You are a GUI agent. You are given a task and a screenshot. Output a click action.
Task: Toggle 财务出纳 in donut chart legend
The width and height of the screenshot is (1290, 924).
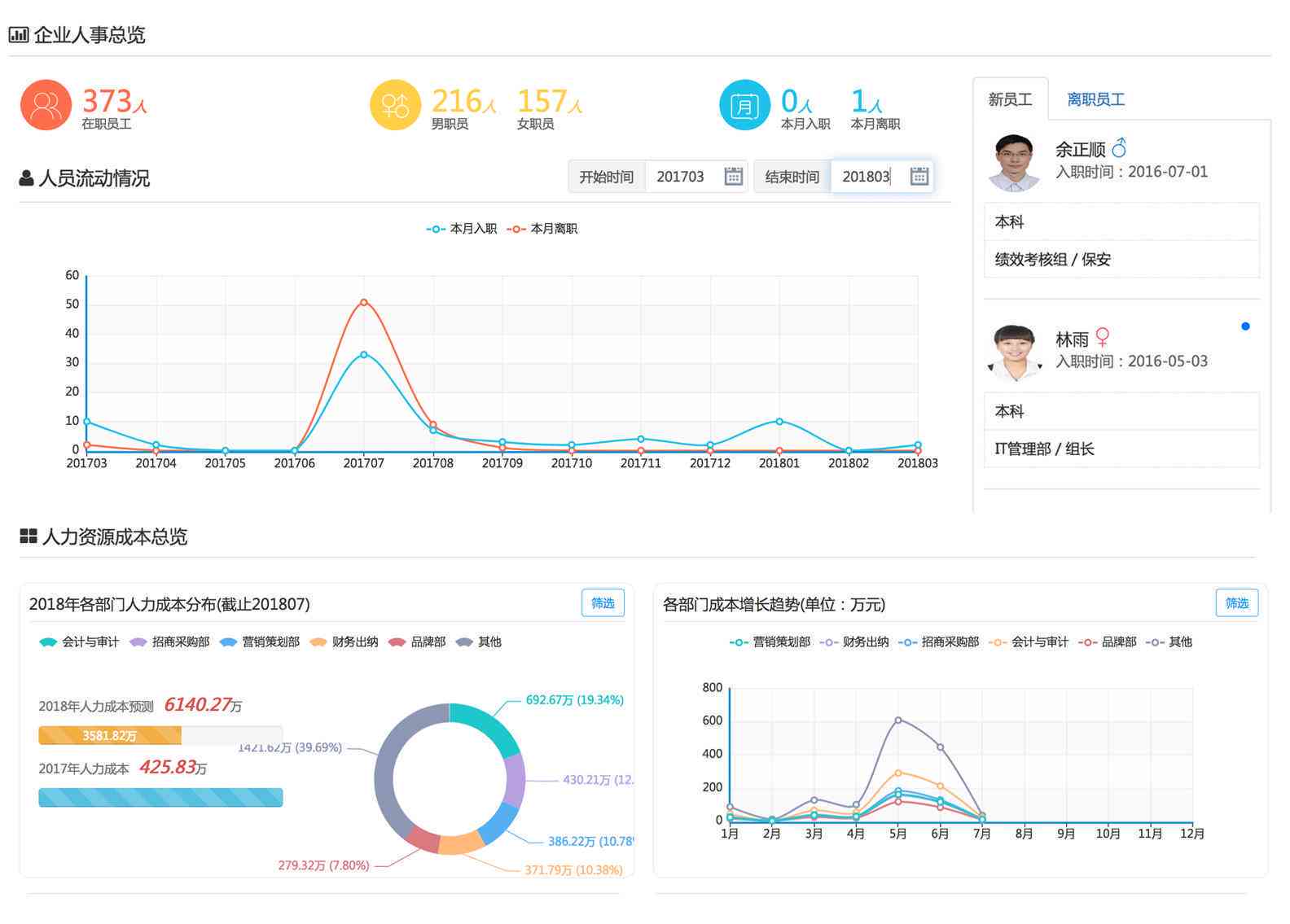click(344, 642)
